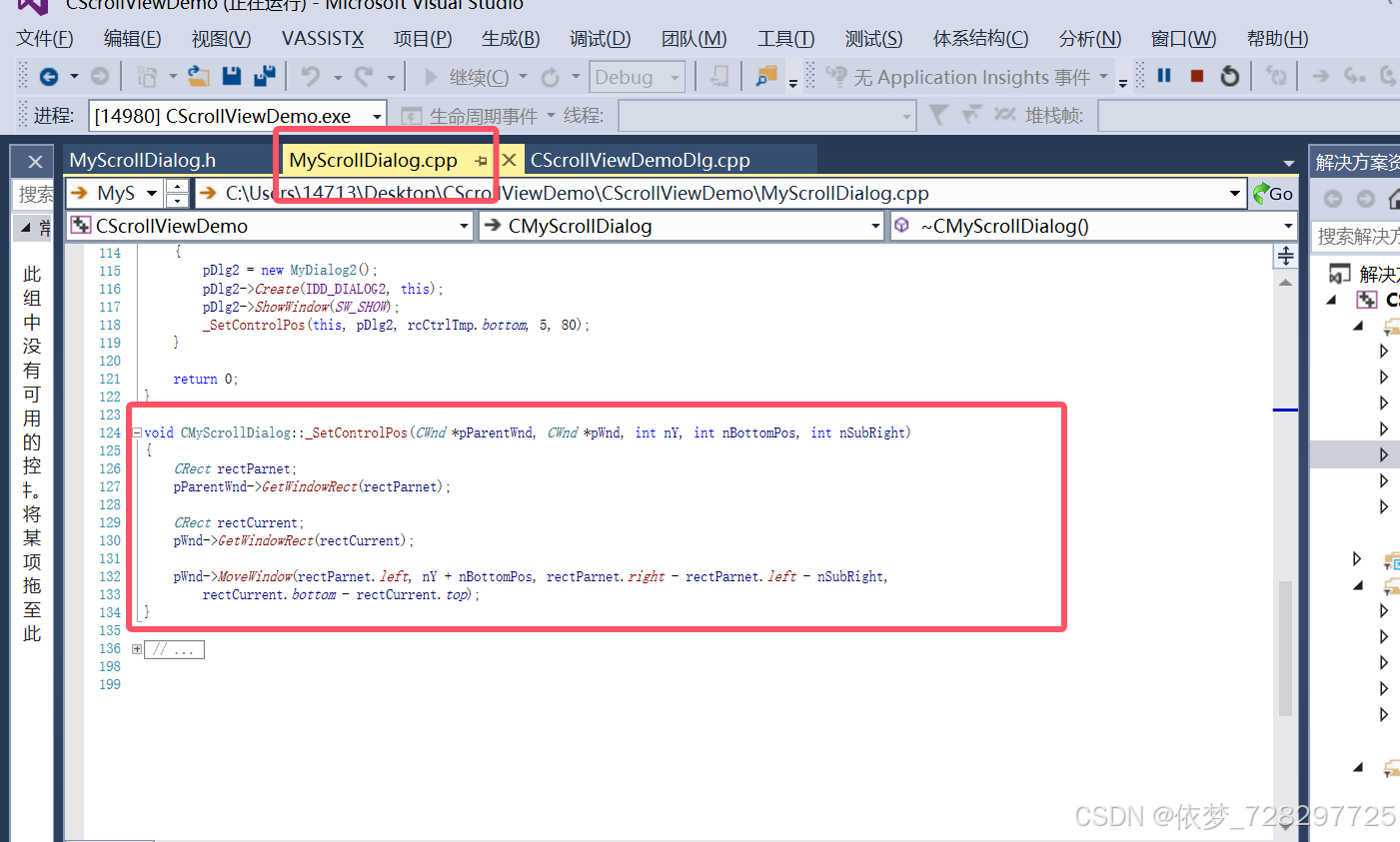This screenshot has height=842, width=1400.
Task: Collapse the CScrollViewDemo project node in Solution Explorer
Action: pos(1331,300)
